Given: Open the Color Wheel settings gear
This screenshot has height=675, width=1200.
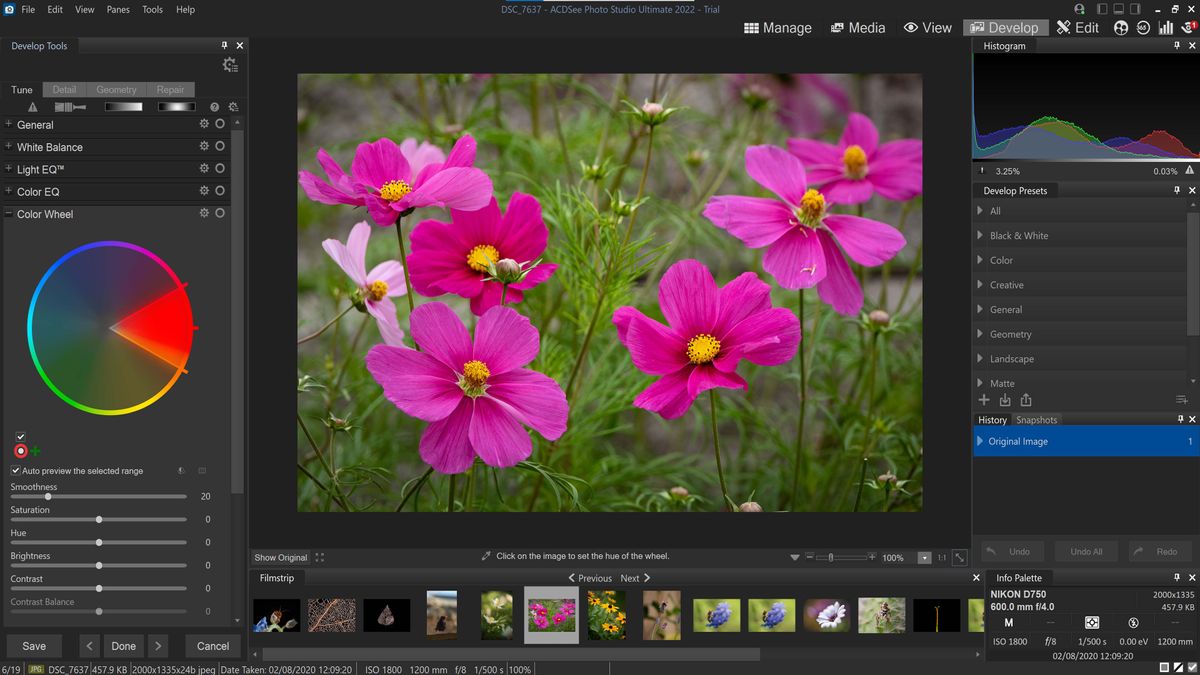Looking at the screenshot, I should coord(203,213).
